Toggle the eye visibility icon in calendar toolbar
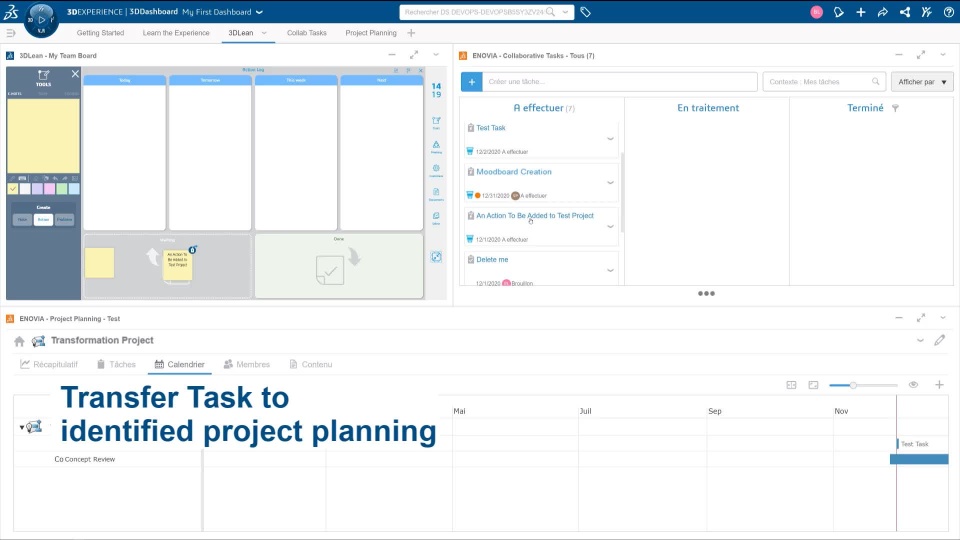This screenshot has height=540, width=960. click(x=914, y=385)
